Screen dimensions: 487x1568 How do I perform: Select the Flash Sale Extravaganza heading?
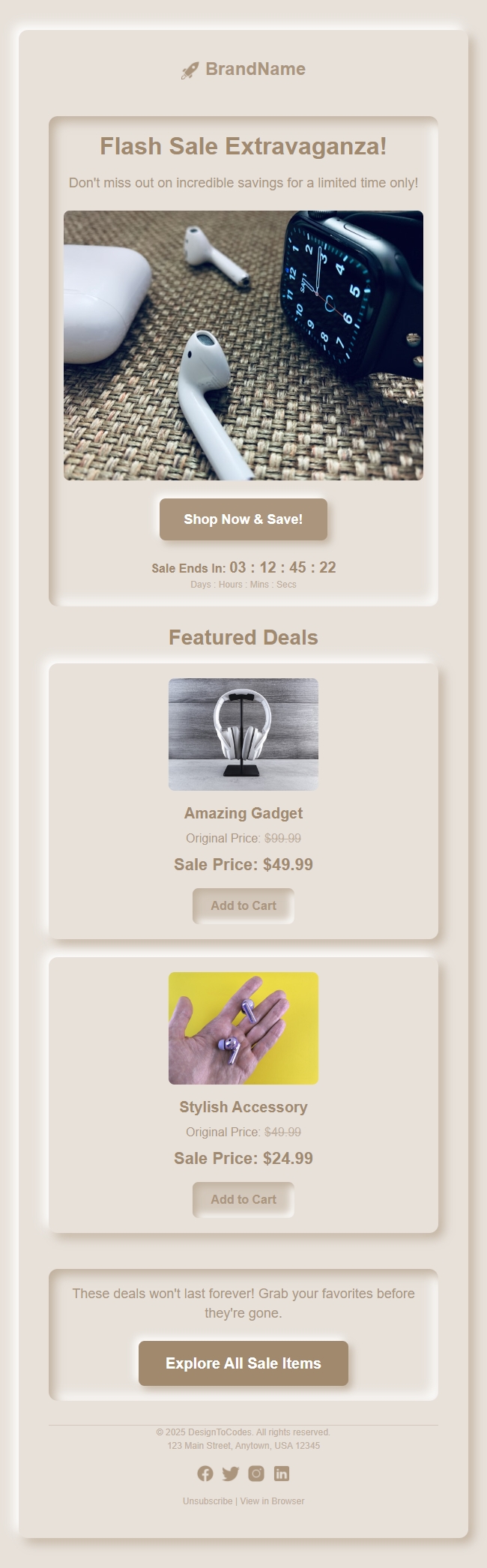(243, 147)
